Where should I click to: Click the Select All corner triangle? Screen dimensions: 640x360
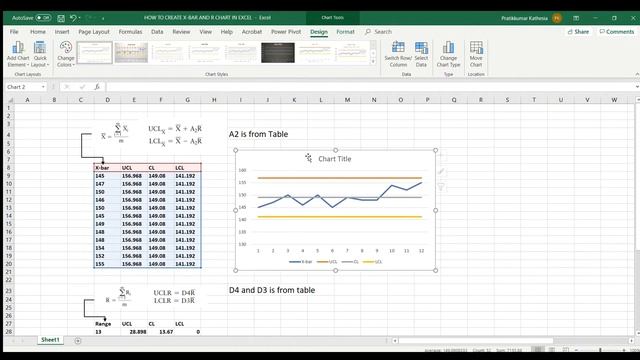[10, 100]
